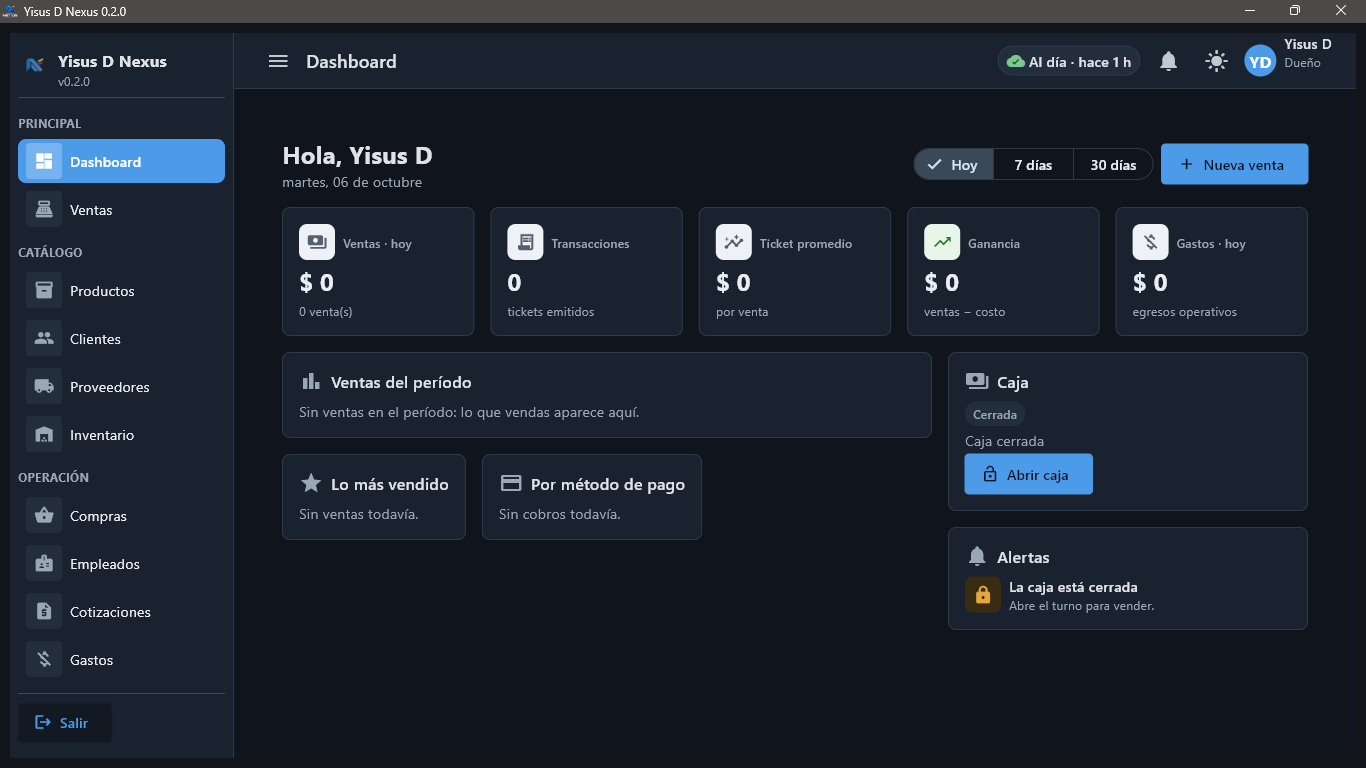Select the Hoy period filter
This screenshot has height=768, width=1366.
click(x=953, y=164)
